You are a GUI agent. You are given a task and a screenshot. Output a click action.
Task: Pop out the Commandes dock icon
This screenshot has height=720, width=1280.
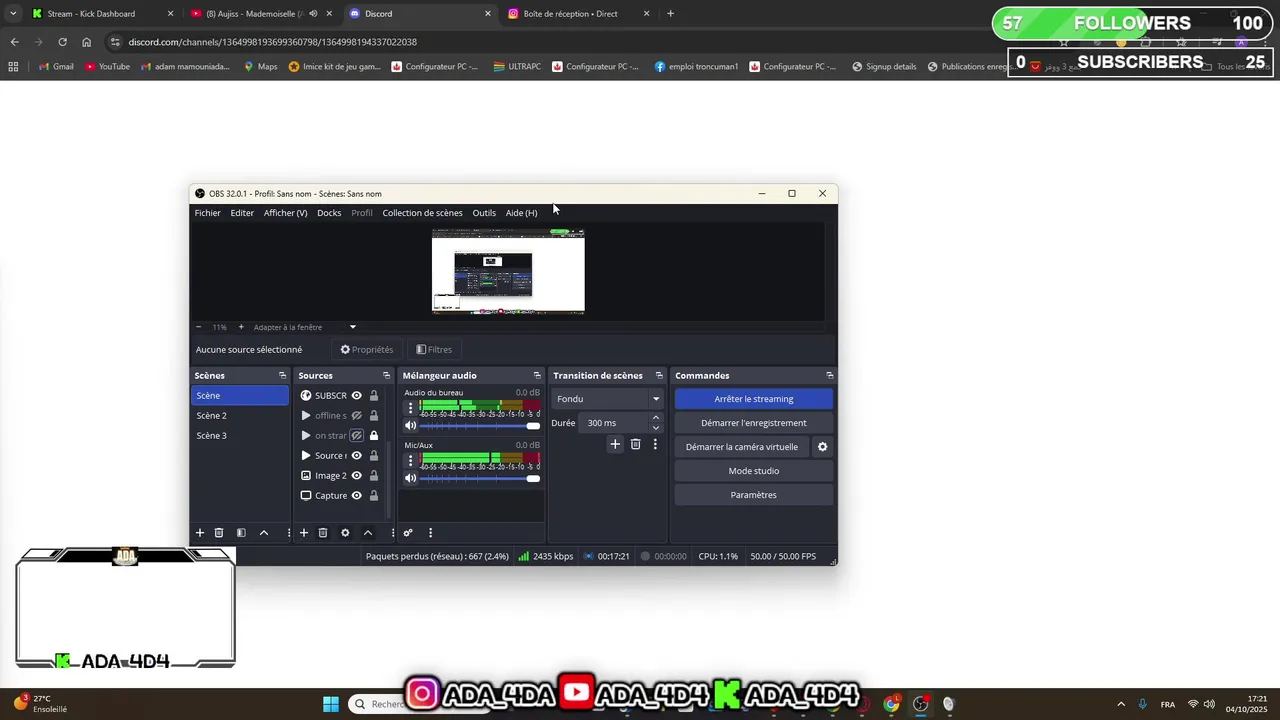coord(829,376)
